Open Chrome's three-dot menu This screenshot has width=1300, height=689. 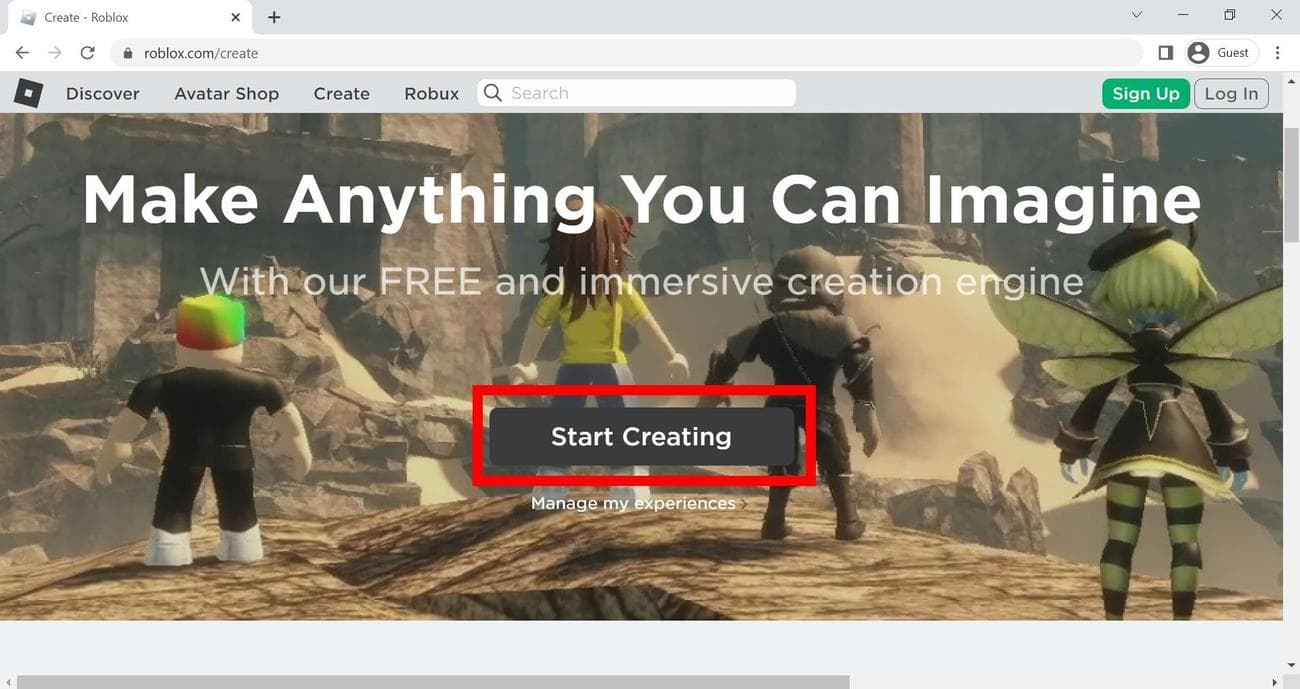(1277, 52)
